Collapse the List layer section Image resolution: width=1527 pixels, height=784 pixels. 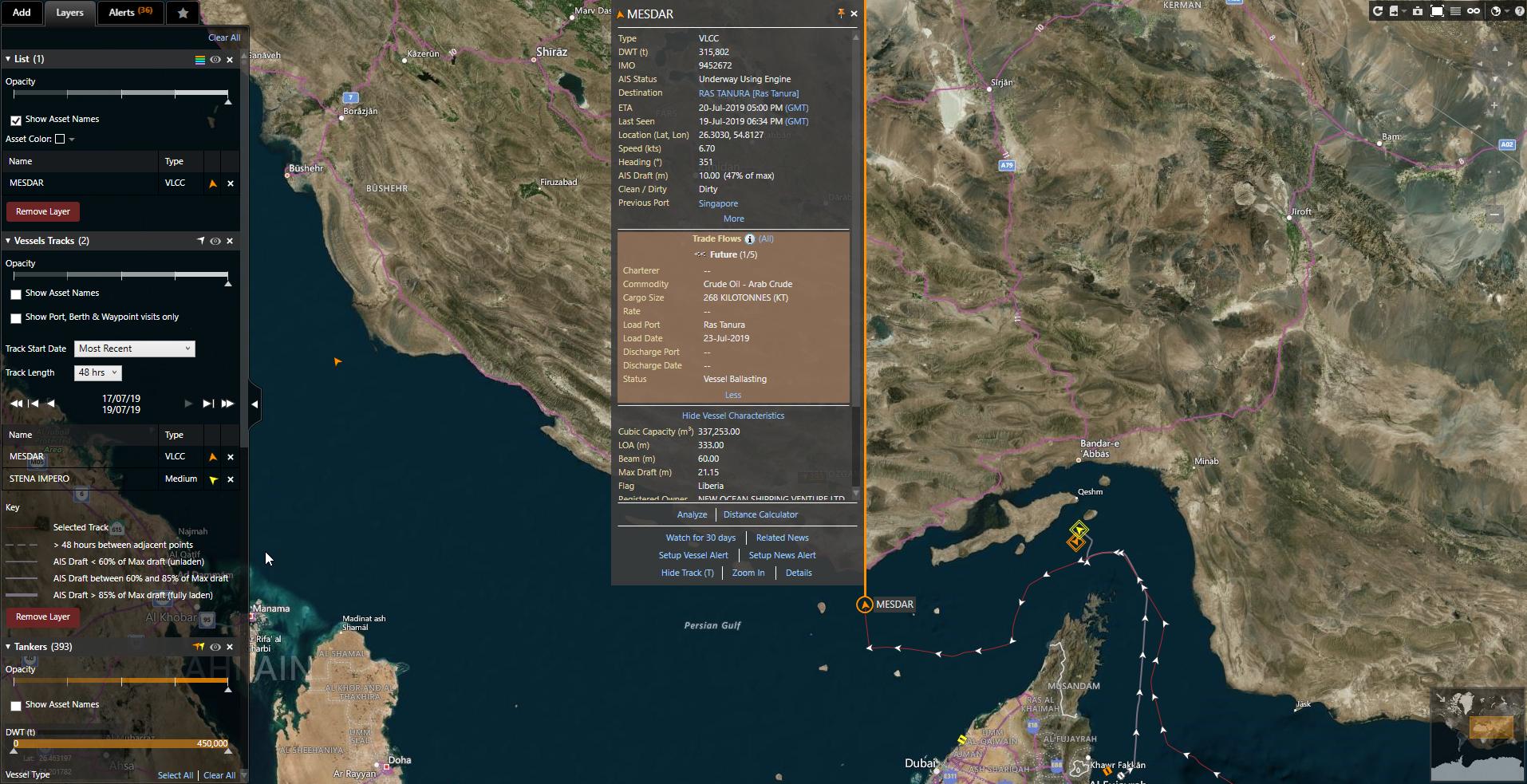[8, 59]
